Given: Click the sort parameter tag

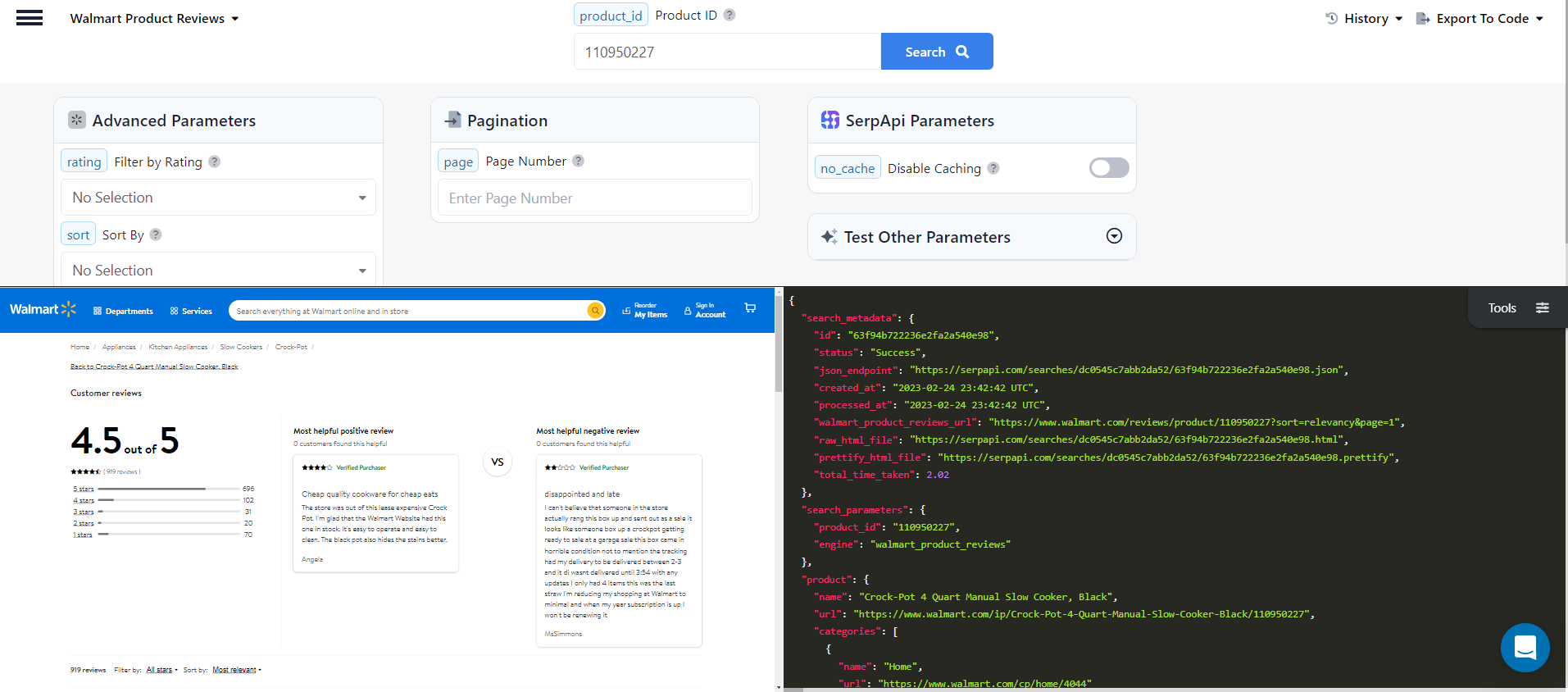Looking at the screenshot, I should (78, 234).
